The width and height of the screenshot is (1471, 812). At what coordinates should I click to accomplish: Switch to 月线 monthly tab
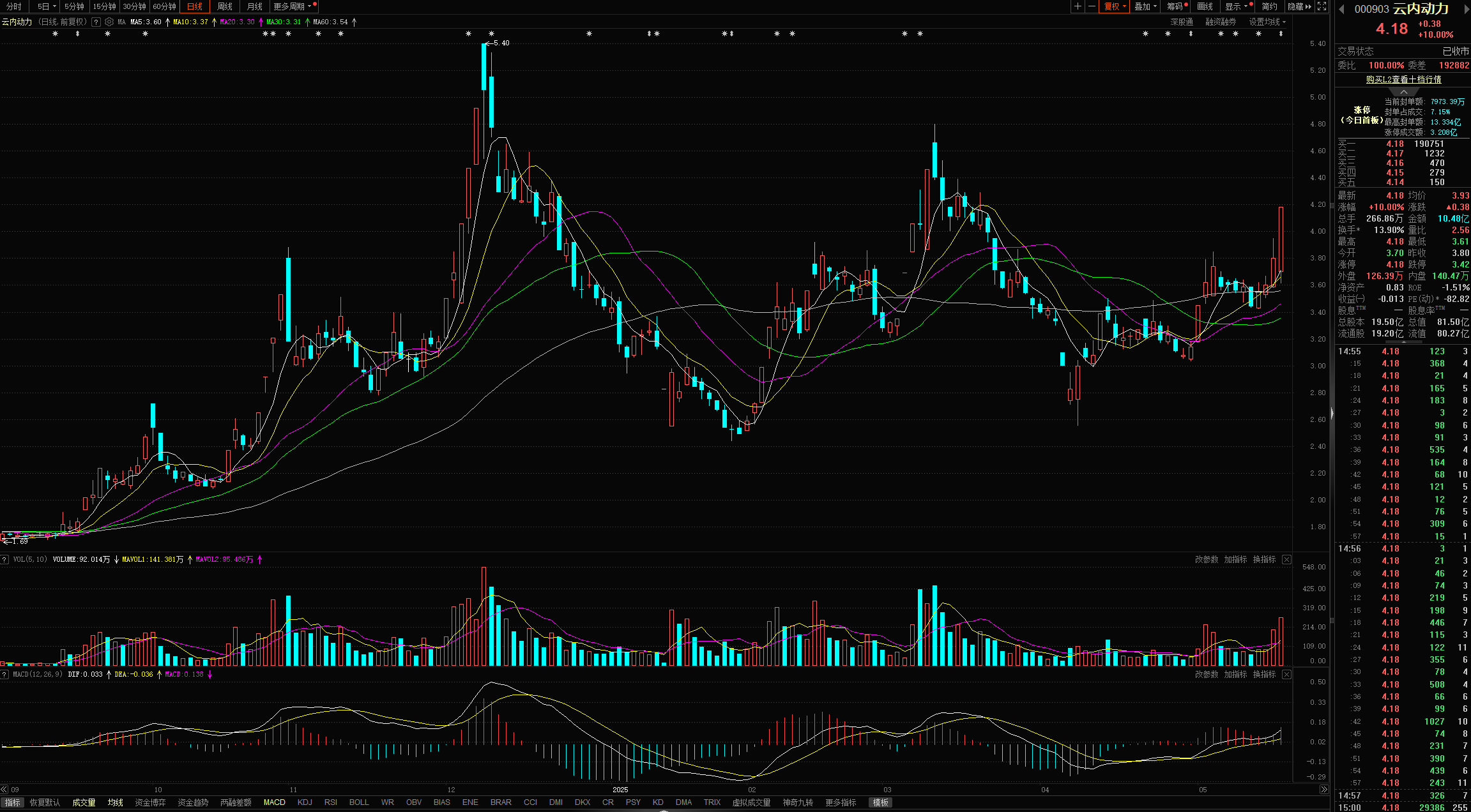[x=255, y=6]
